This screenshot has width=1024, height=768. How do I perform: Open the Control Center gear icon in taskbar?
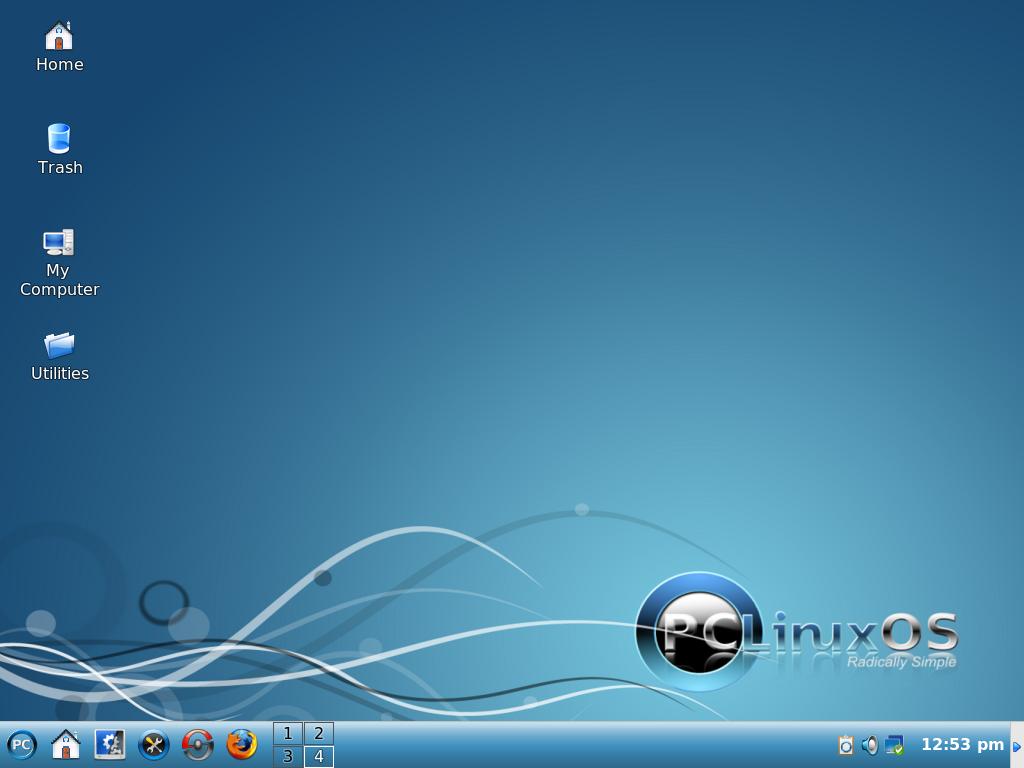pos(110,744)
